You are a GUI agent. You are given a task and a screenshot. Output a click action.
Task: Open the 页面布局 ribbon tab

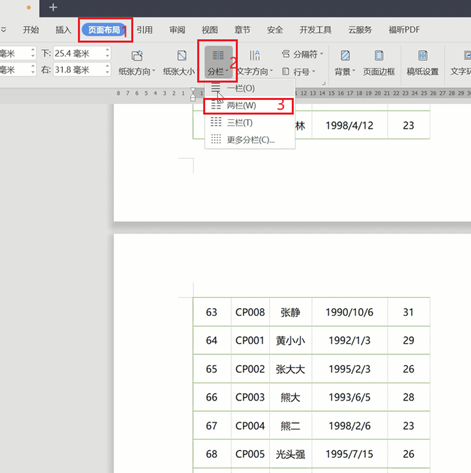[104, 30]
